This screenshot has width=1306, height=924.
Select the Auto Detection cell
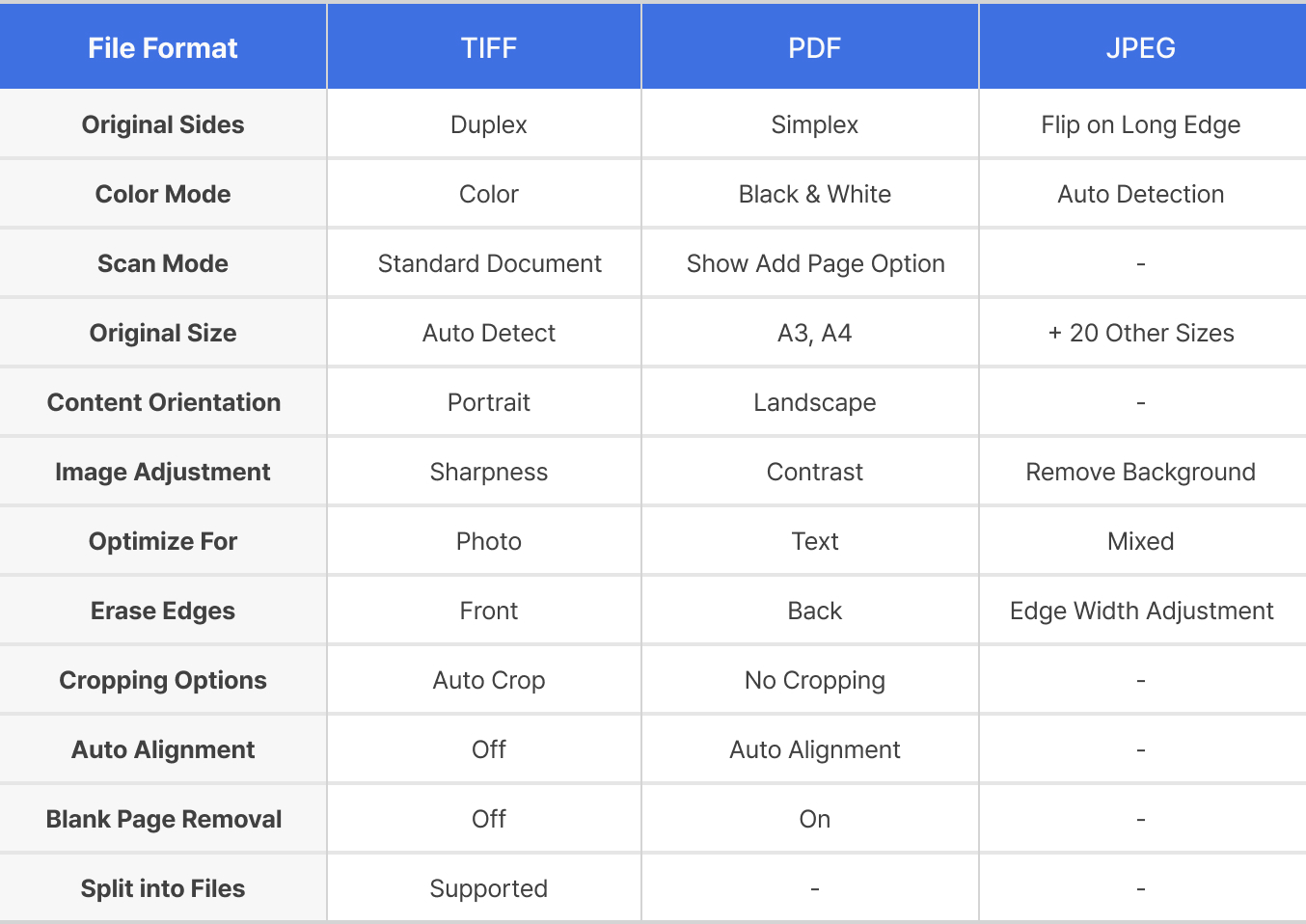(x=1141, y=194)
